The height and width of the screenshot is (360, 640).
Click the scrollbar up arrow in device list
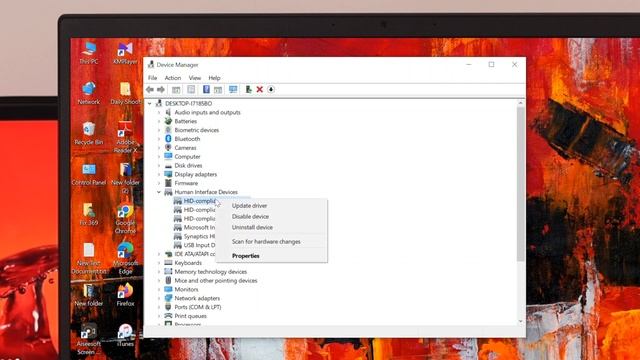tap(520, 103)
